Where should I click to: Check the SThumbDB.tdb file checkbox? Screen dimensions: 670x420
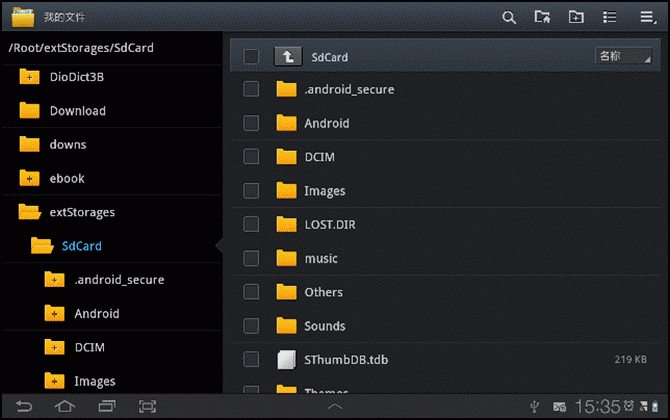click(x=251, y=360)
